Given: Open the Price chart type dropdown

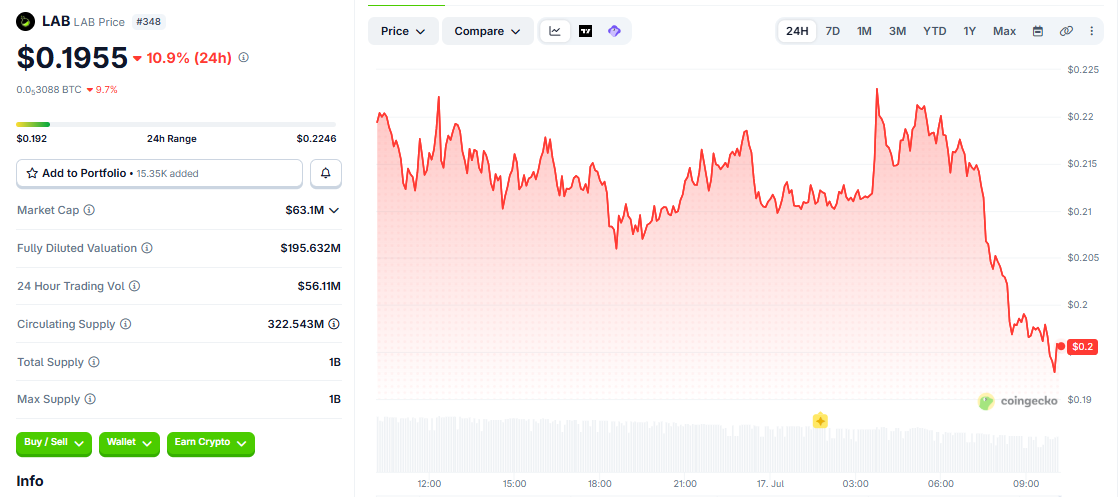Looking at the screenshot, I should (x=403, y=31).
